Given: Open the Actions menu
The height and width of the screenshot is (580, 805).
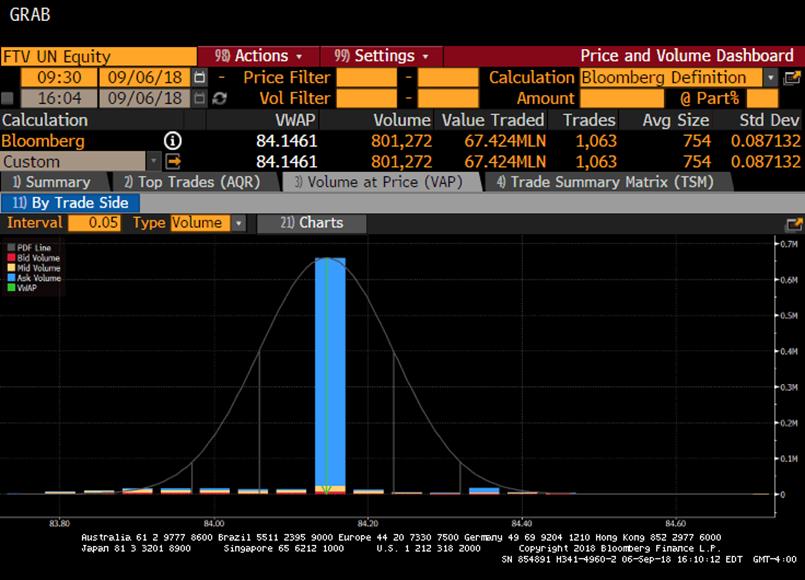Looking at the screenshot, I should [x=258, y=56].
